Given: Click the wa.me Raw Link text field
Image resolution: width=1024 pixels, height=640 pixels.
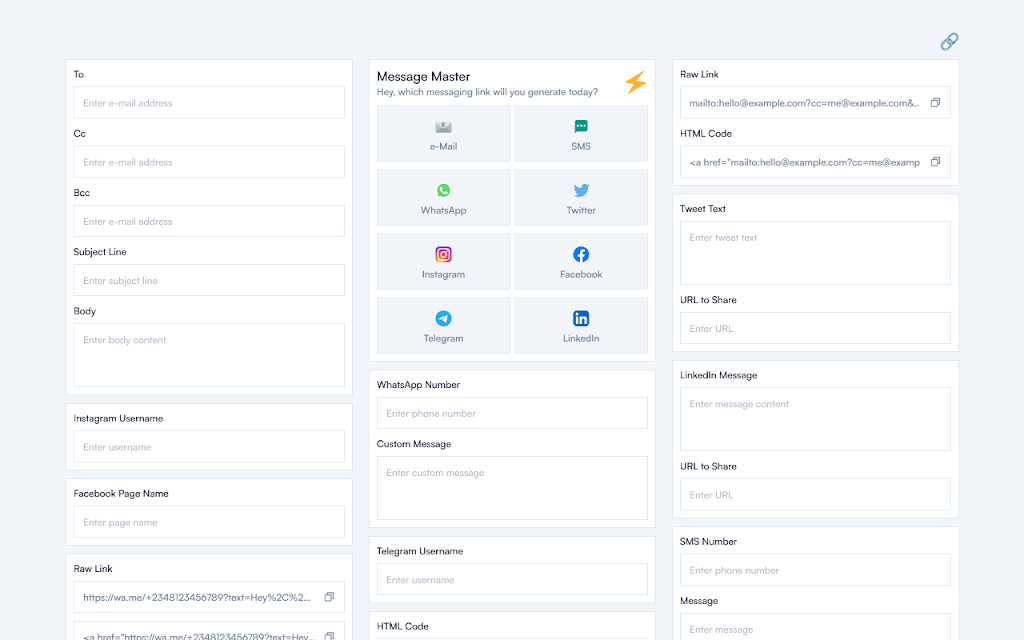Looking at the screenshot, I should tap(209, 597).
